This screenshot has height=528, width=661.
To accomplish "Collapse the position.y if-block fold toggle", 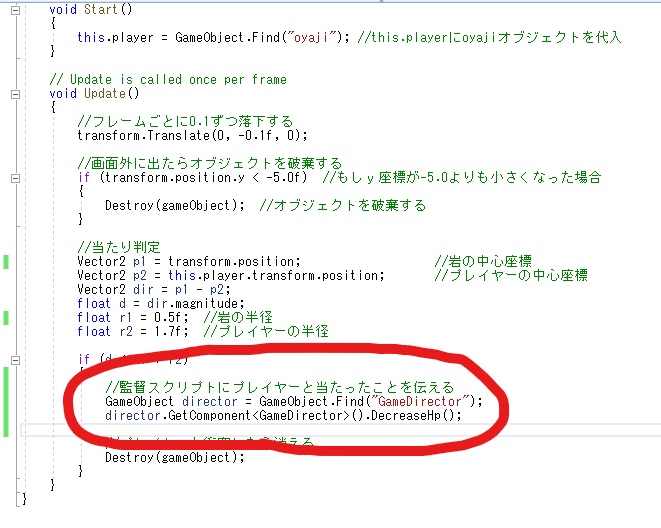I will (x=15, y=178).
